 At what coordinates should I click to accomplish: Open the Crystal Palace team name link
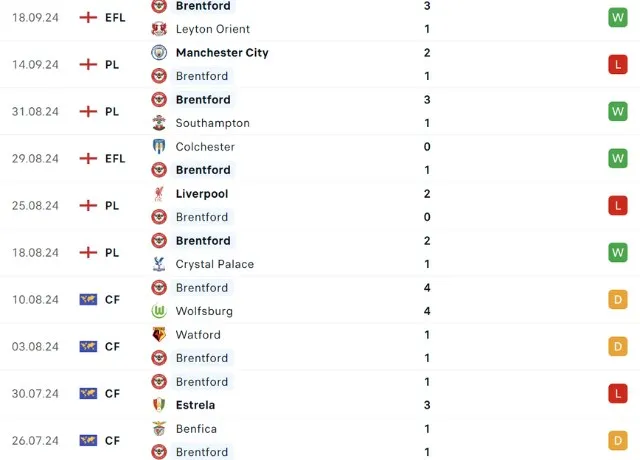pyautogui.click(x=214, y=264)
